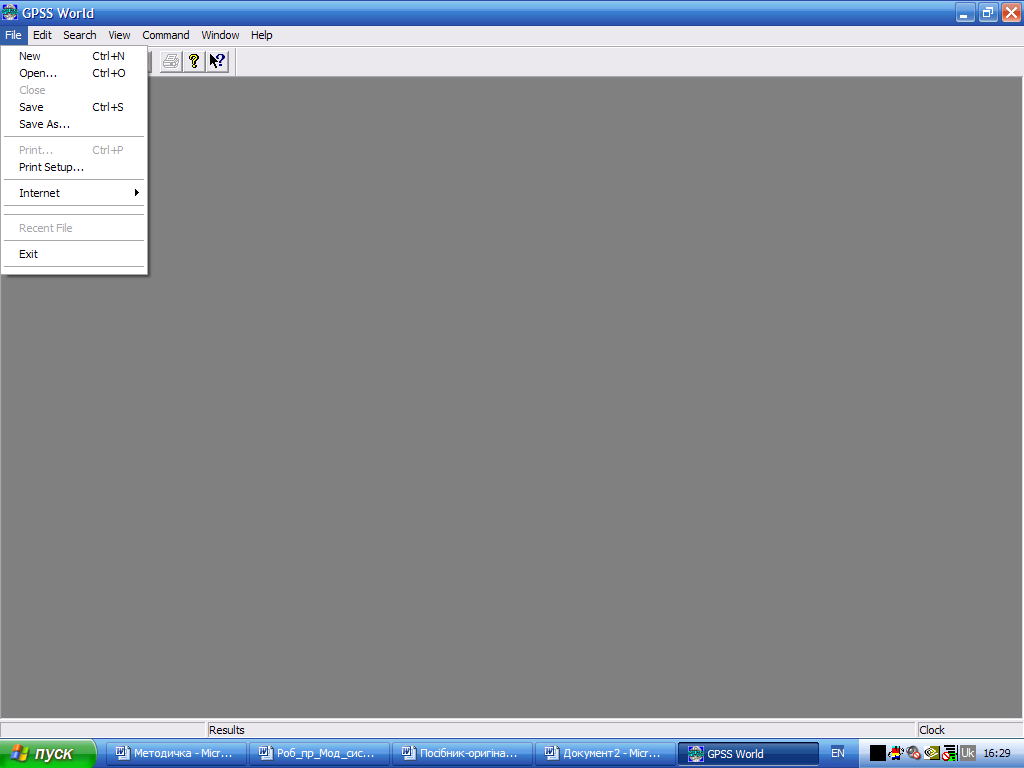Select Save As... in the File menu
Screen dimensions: 1024x768
(74, 124)
